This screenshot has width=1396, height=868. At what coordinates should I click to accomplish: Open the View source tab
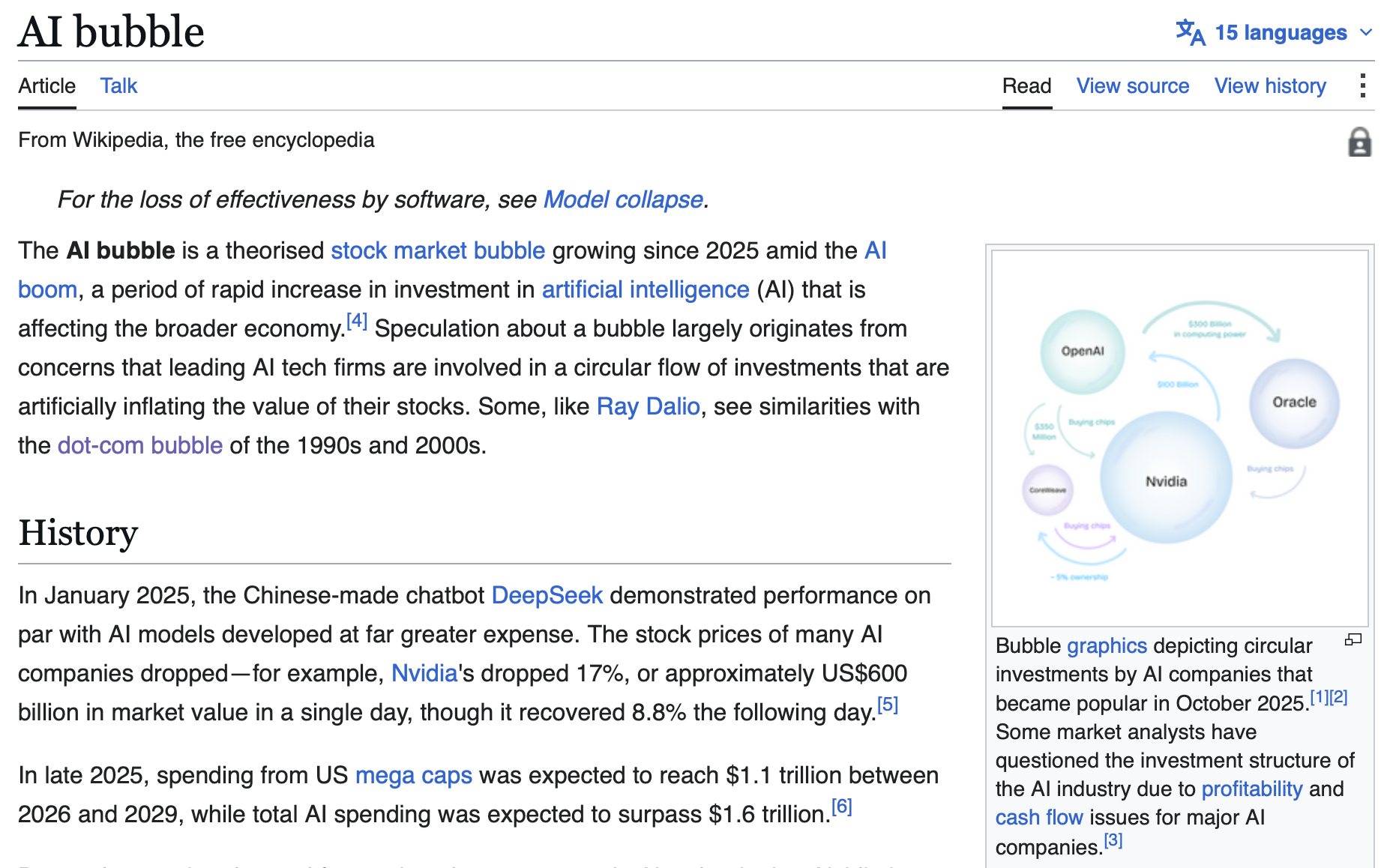(1132, 85)
